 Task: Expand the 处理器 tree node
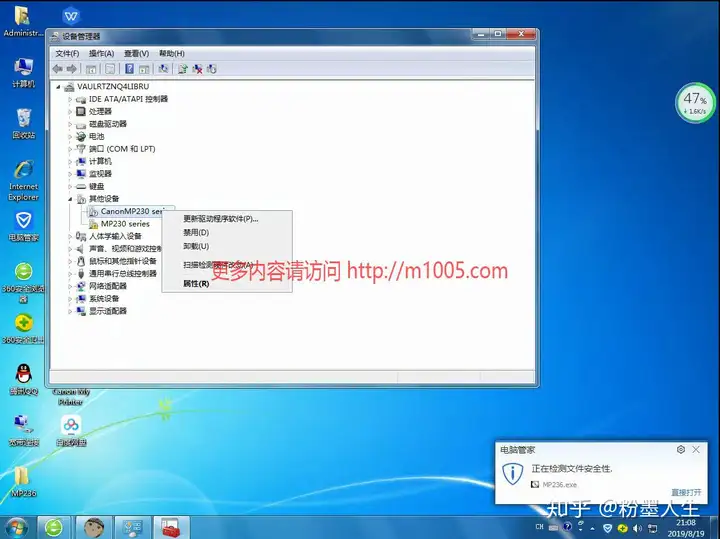(x=70, y=112)
